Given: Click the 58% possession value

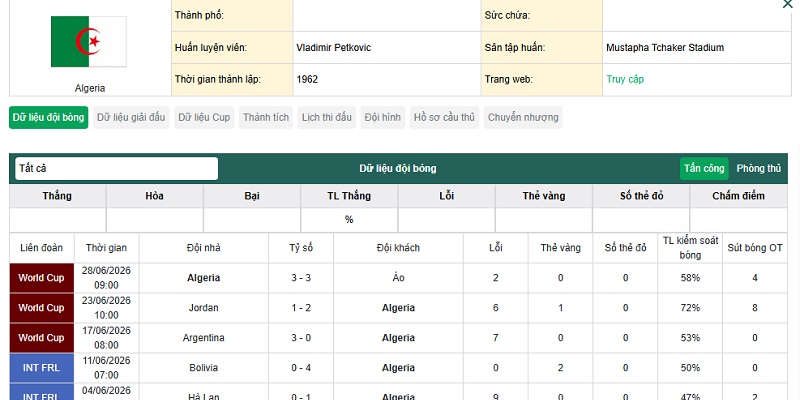Looking at the screenshot, I should (690, 278).
